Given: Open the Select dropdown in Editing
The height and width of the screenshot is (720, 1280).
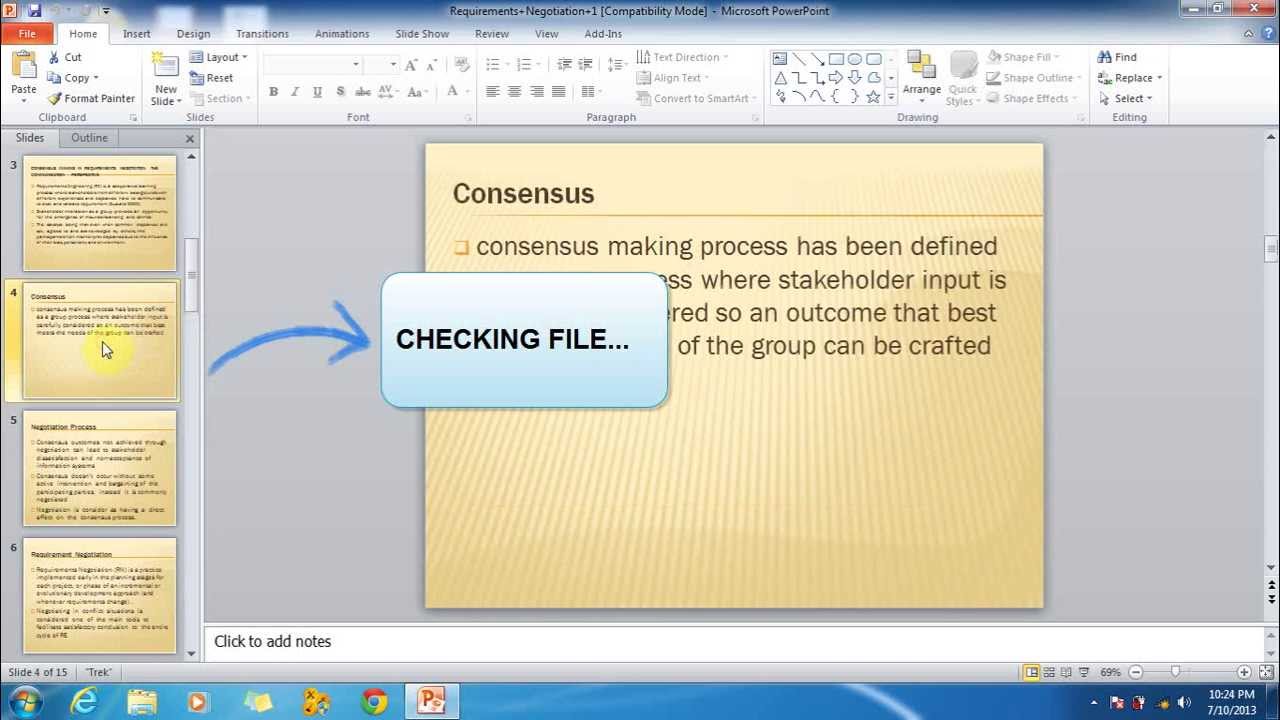Looking at the screenshot, I should (x=1126, y=98).
